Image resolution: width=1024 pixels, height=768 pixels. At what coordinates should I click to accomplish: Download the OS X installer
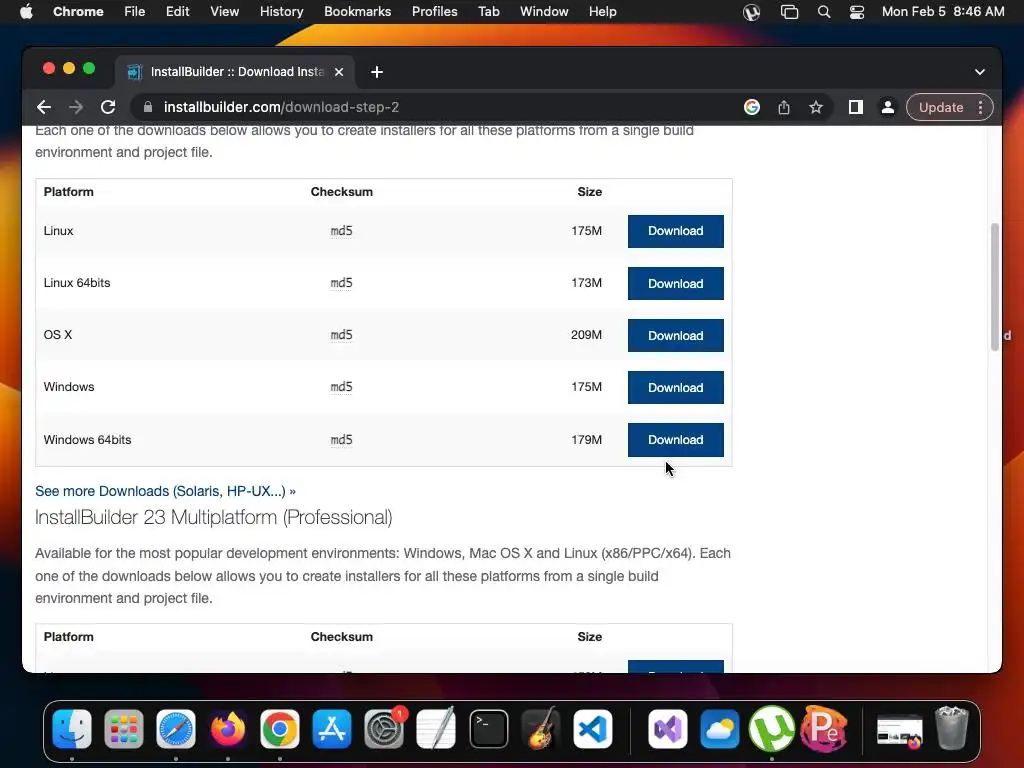click(x=675, y=336)
